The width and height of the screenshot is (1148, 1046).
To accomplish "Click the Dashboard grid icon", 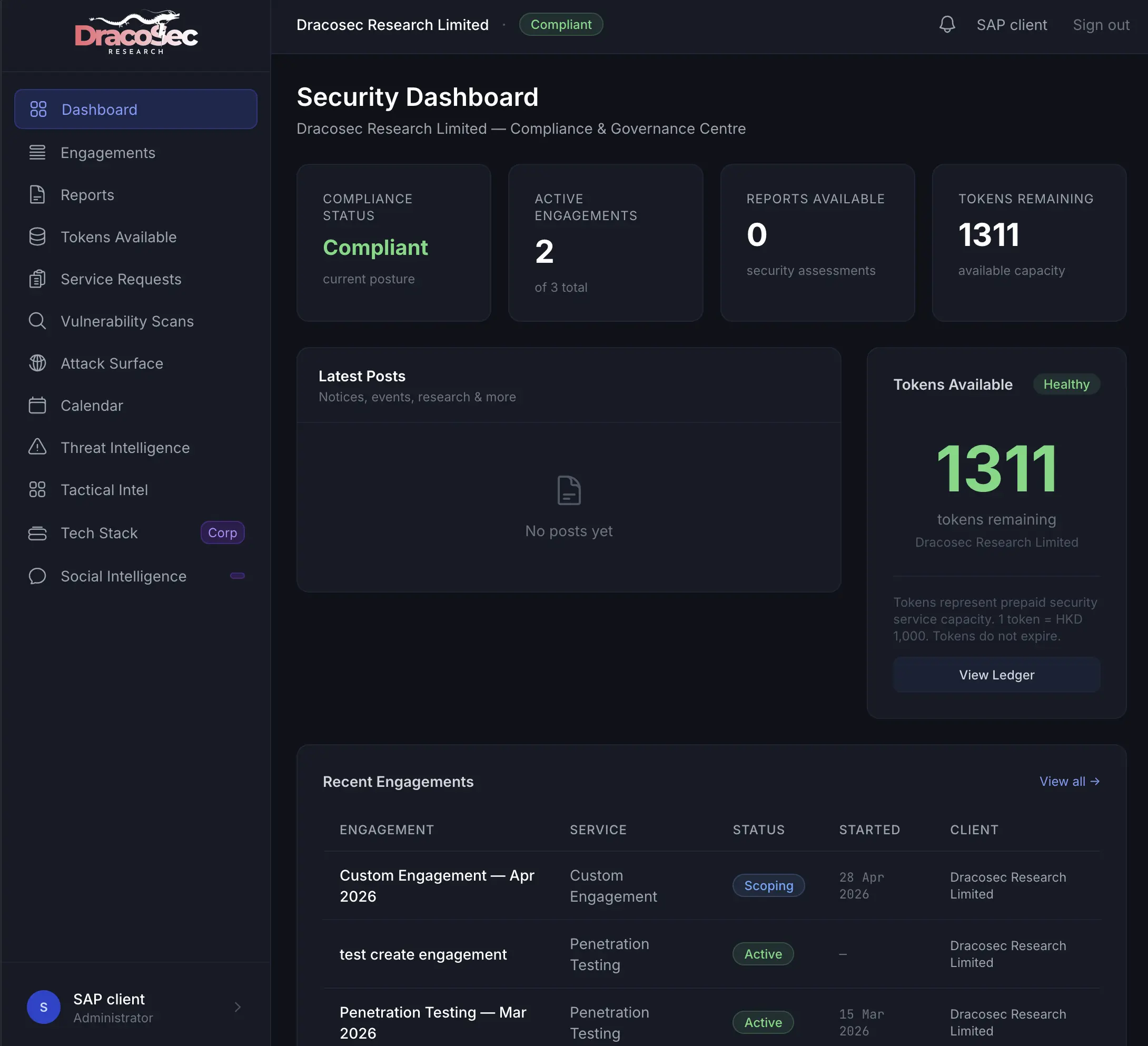I will [x=38, y=108].
